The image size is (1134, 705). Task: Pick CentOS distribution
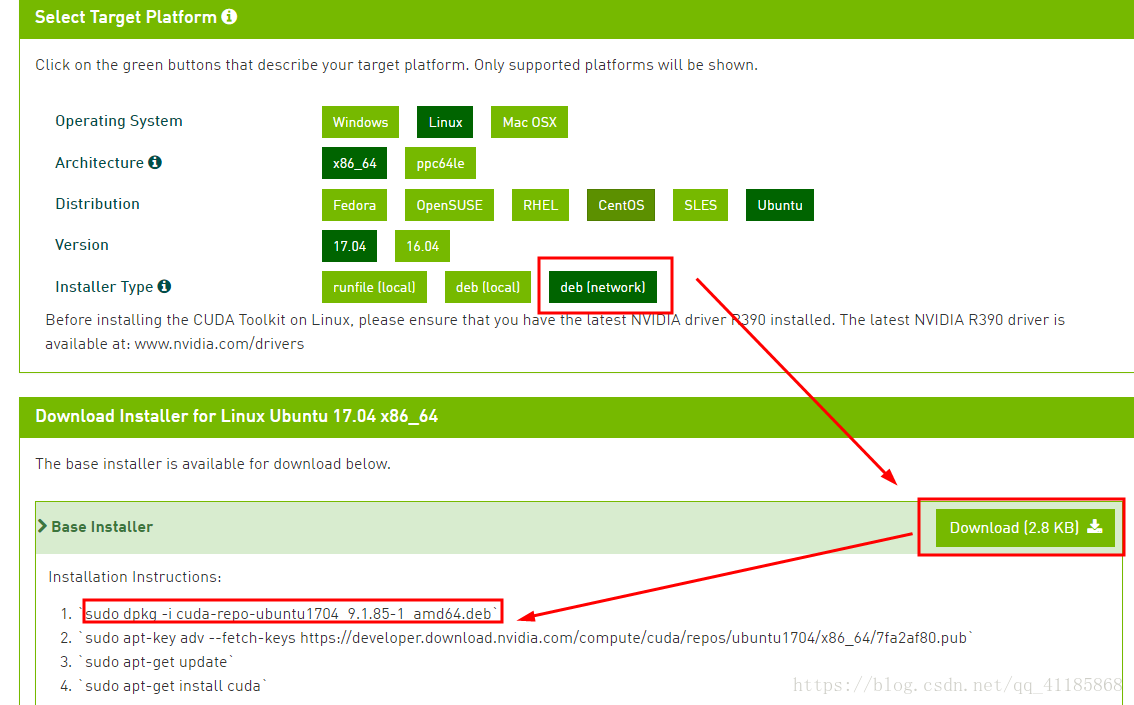[621, 205]
